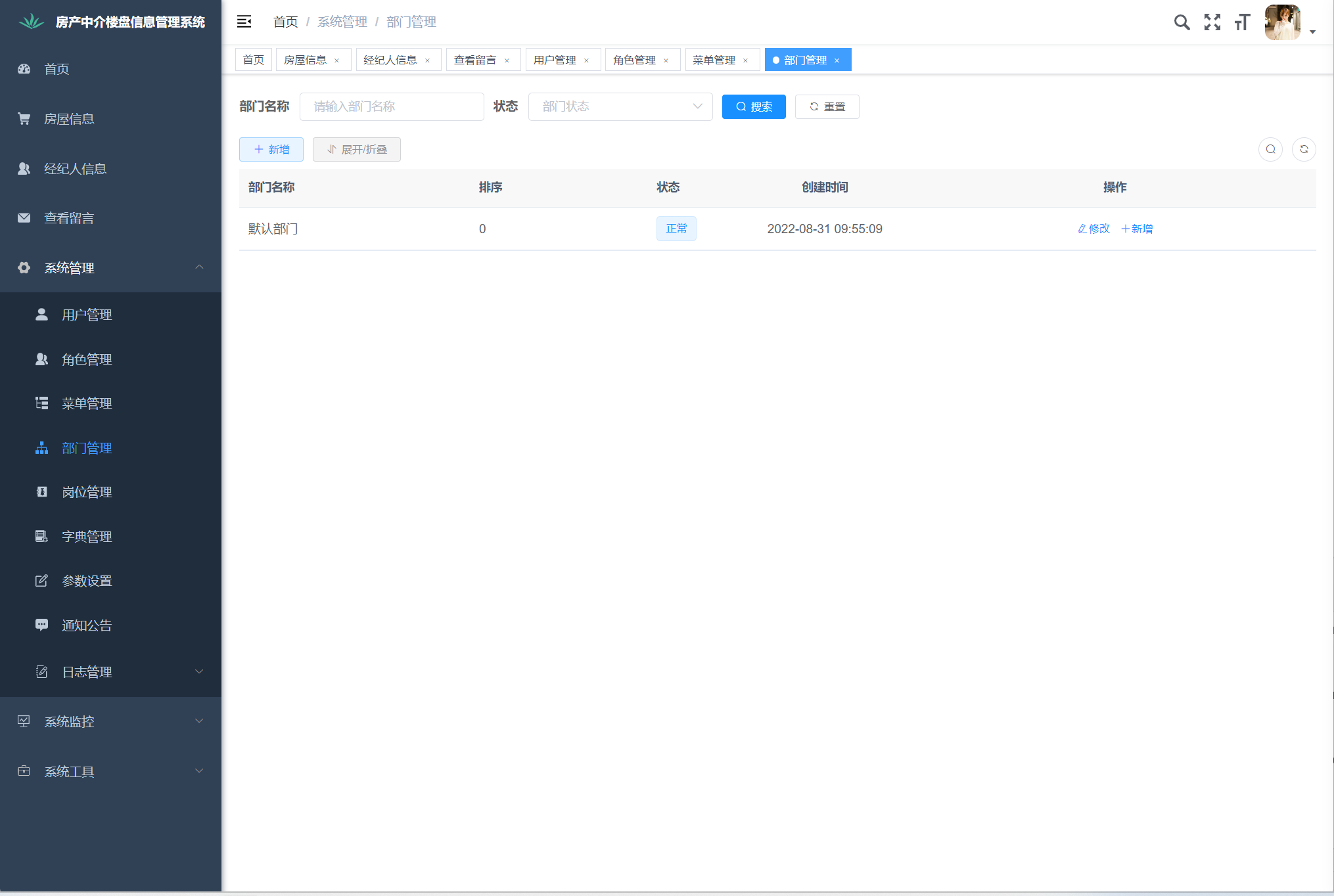Close the 房屋信息 tab with its x
The image size is (1334, 896).
[x=337, y=60]
